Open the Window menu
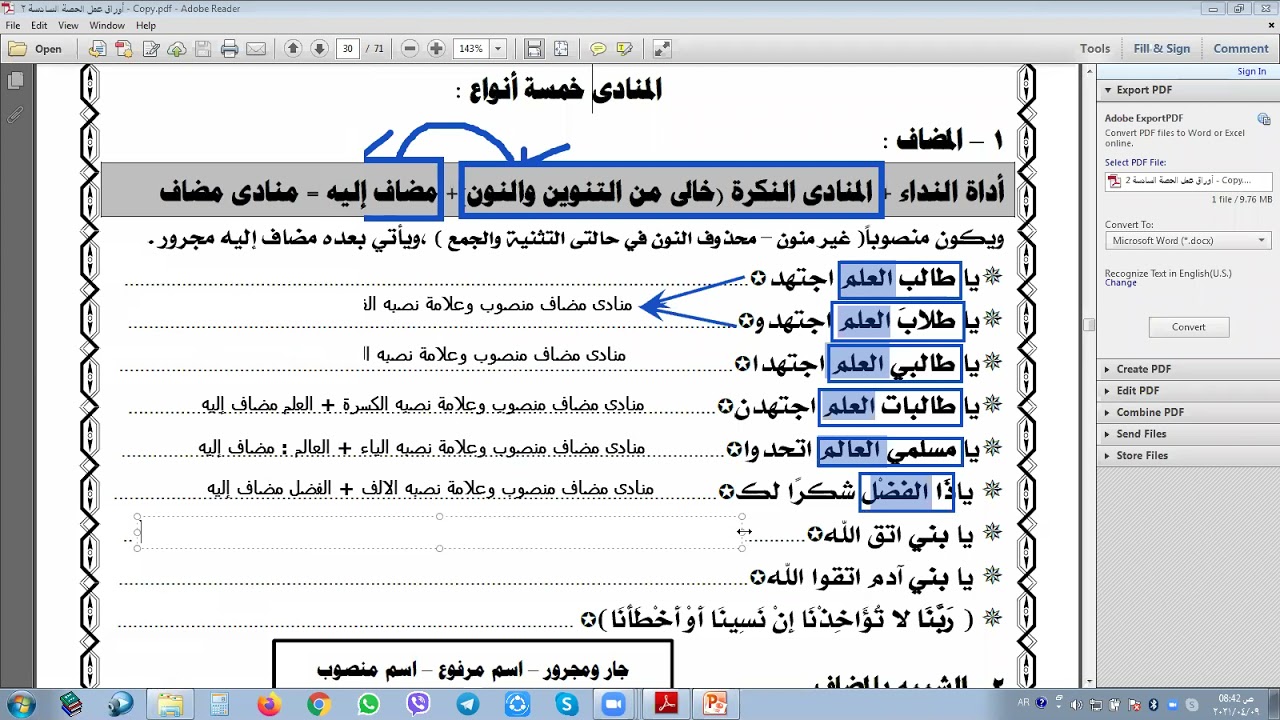Screen dimensions: 1280x720 point(107,25)
